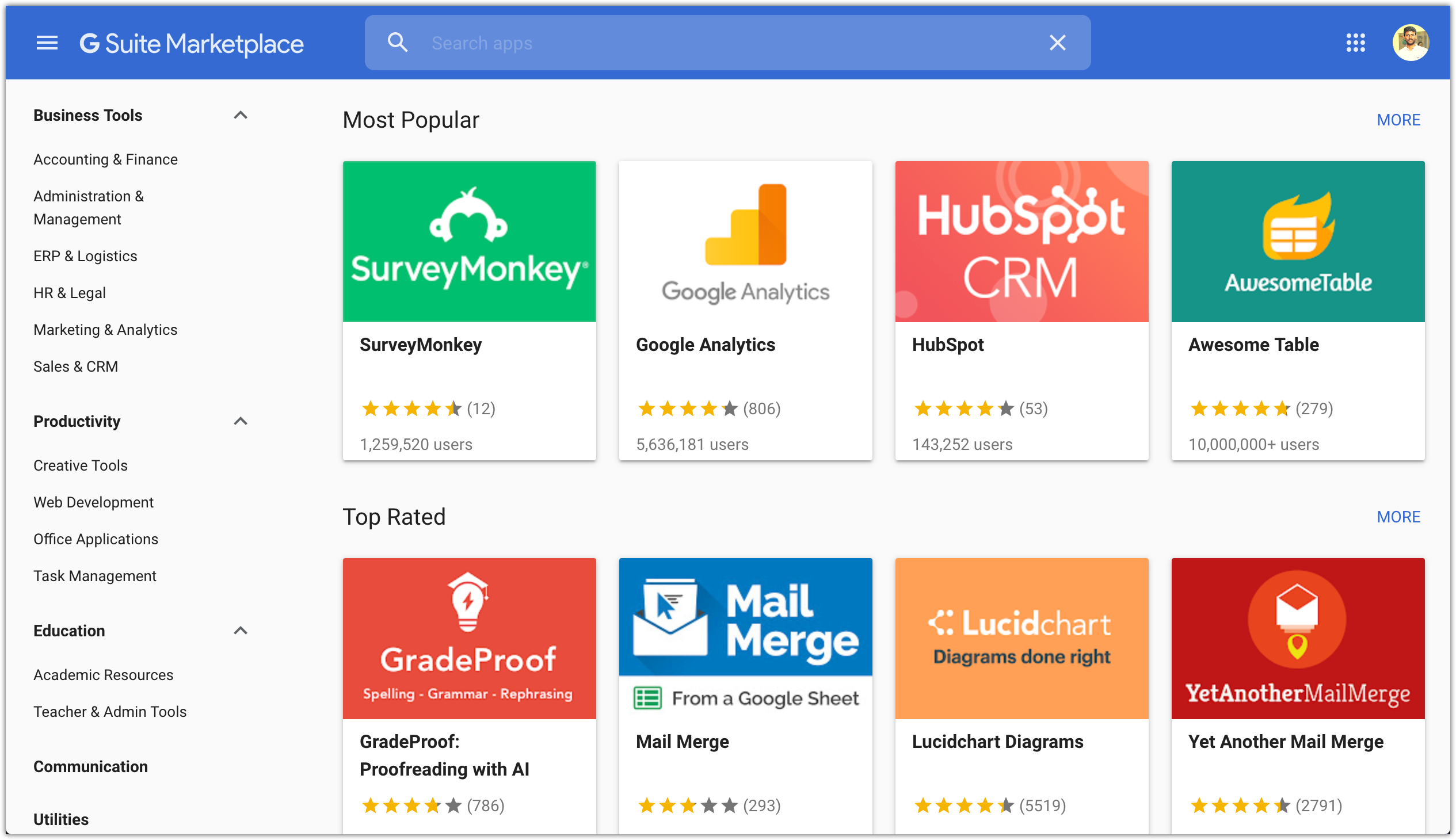1456x840 pixels.
Task: Click Yet Another Mail Merge (2791) reviews
Action: click(1318, 806)
